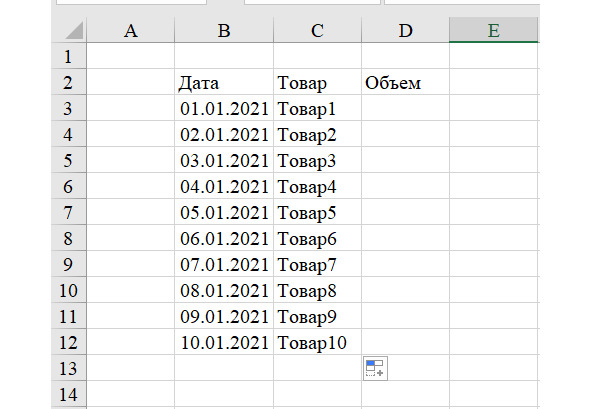This screenshot has height=409, width=591.
Task: Click the Select All corner triangle
Action: coord(74,30)
